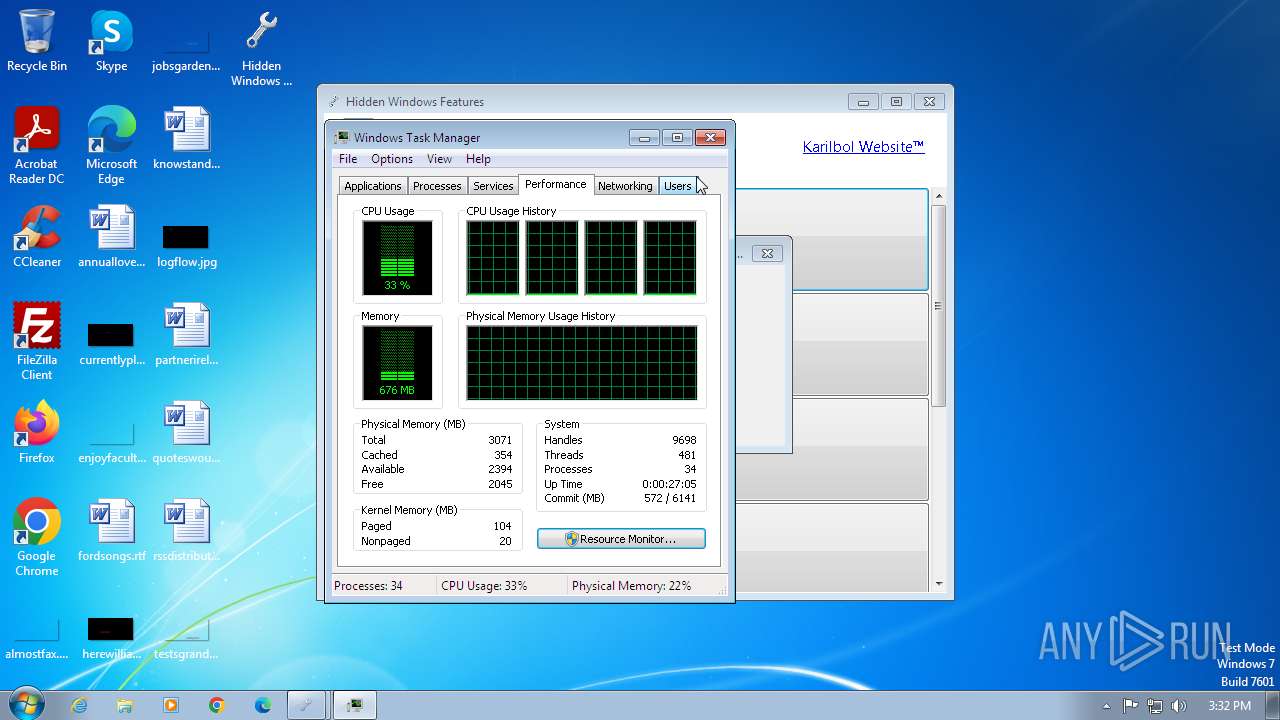Screen dimensions: 1280x720
Task: Click the Up Time value 0:00:27:05
Action: (x=669, y=484)
